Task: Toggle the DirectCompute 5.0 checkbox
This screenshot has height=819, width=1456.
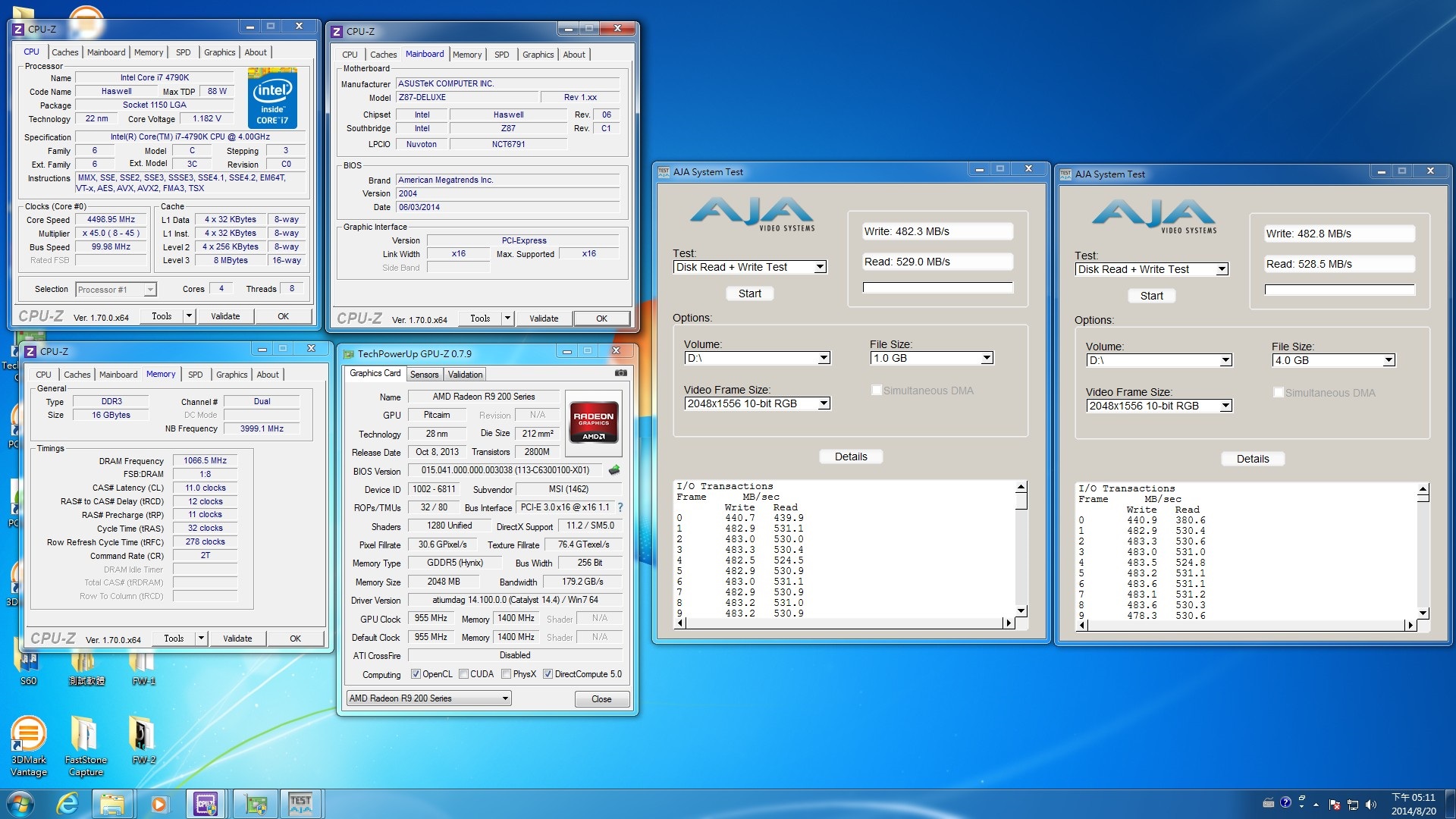Action: 548,674
